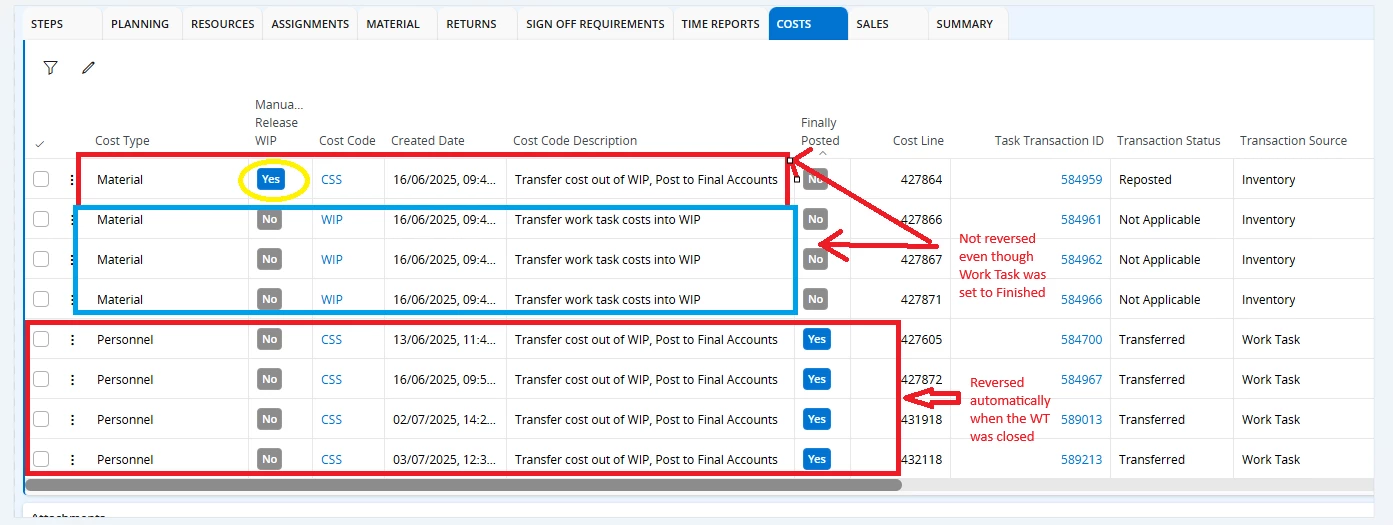This screenshot has width=1393, height=525.
Task: Open task transaction link 584962
Action: 1081,260
